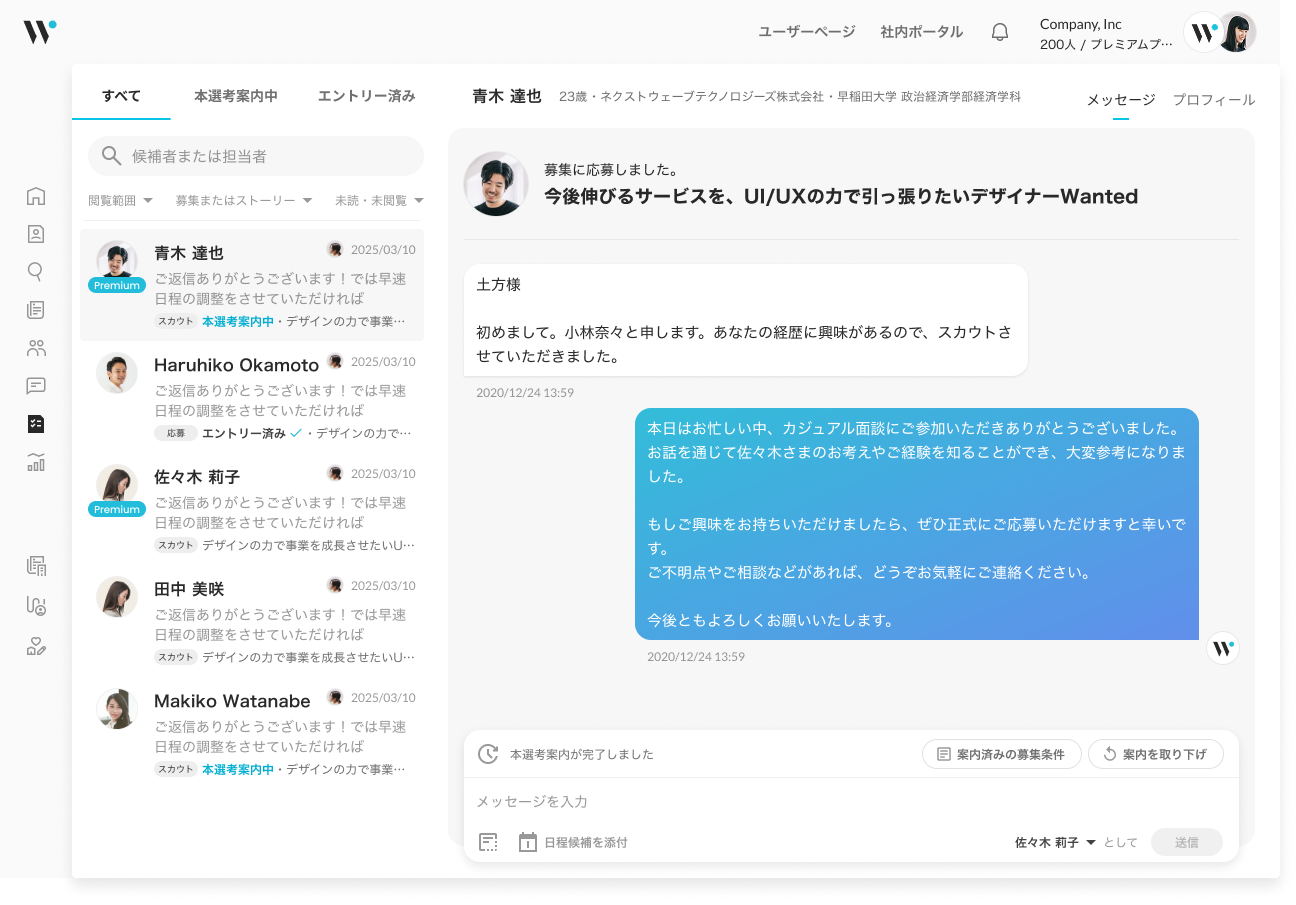The width and height of the screenshot is (1296, 905).
Task: Click the calendar icon next to 日程候補を添付
Action: click(x=527, y=842)
